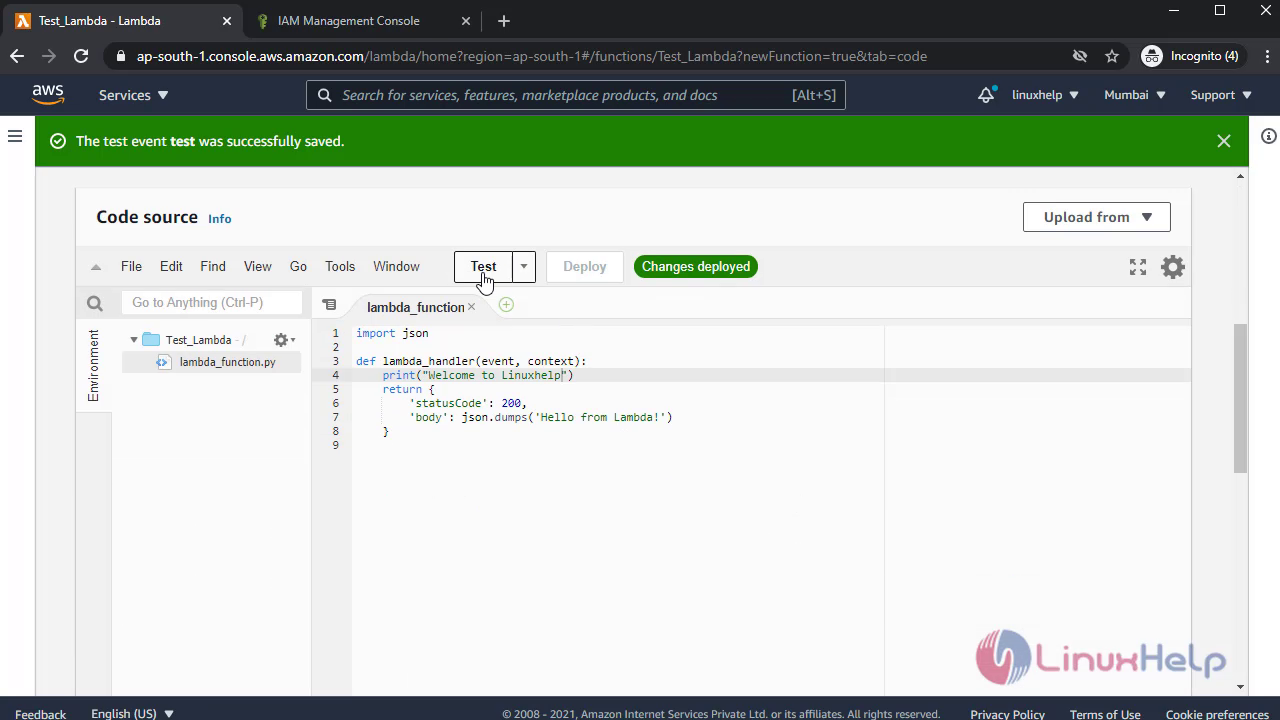Click the browser reload icon
The height and width of the screenshot is (720, 1280).
[81, 56]
